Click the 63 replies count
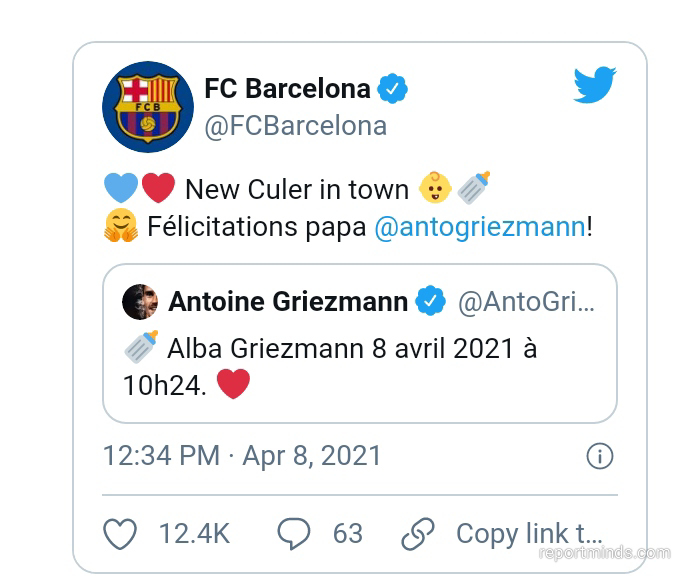 [x=348, y=534]
